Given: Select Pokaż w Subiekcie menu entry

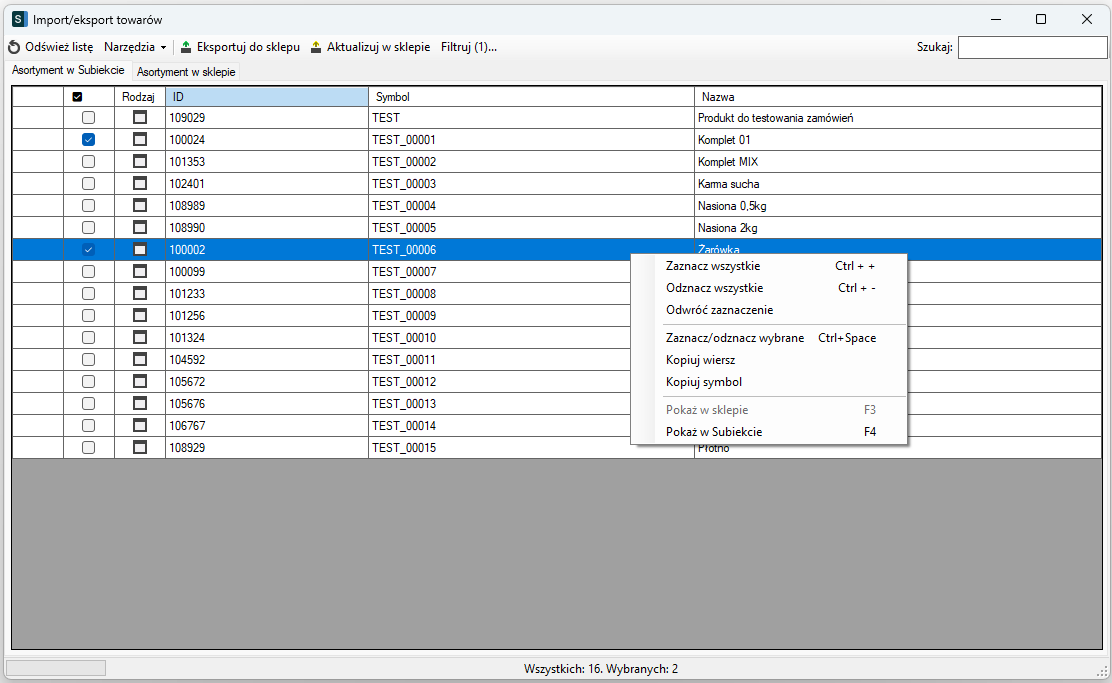Looking at the screenshot, I should click(714, 432).
